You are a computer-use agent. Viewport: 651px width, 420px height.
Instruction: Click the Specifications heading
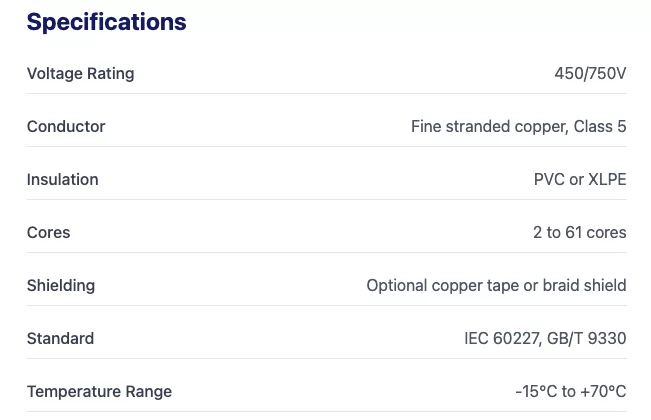(x=106, y=22)
